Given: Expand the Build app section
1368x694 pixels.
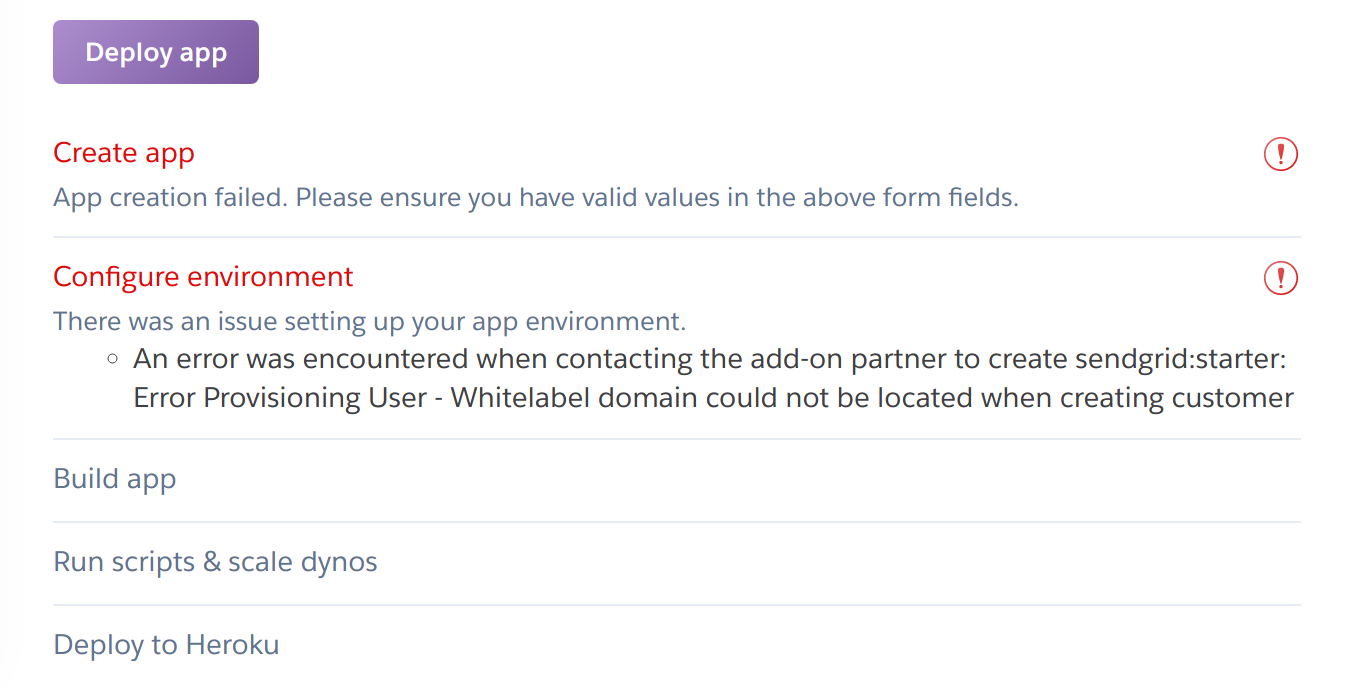Looking at the screenshot, I should (x=114, y=479).
